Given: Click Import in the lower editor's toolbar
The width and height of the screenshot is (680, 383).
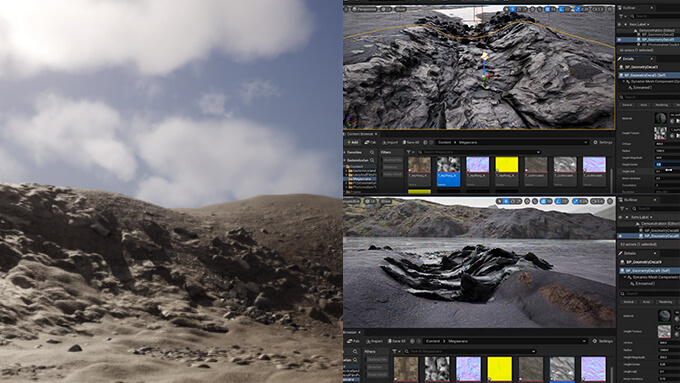Looking at the screenshot, I should (374, 341).
